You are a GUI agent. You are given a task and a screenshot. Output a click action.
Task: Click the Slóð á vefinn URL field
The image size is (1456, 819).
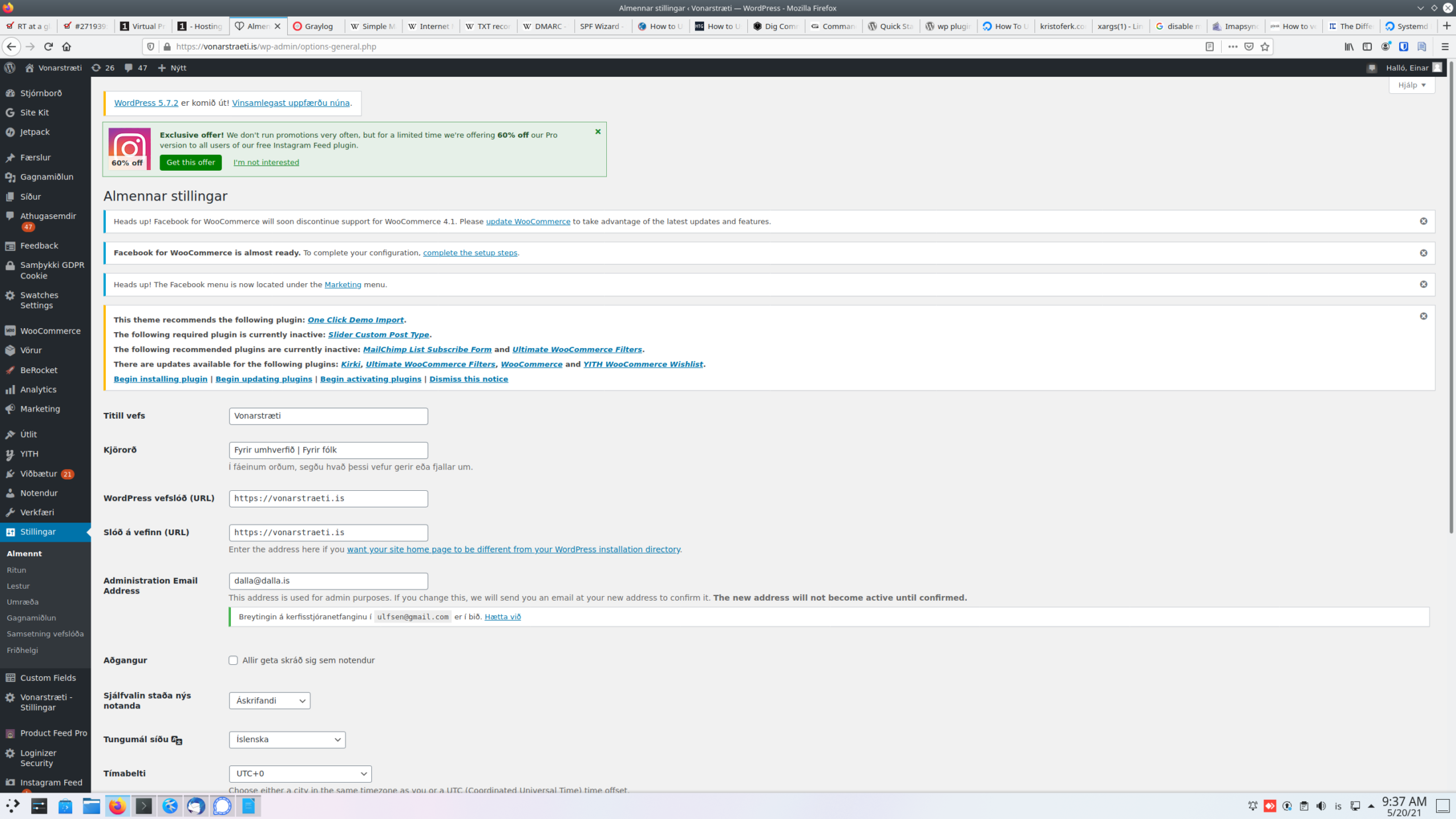(x=328, y=533)
